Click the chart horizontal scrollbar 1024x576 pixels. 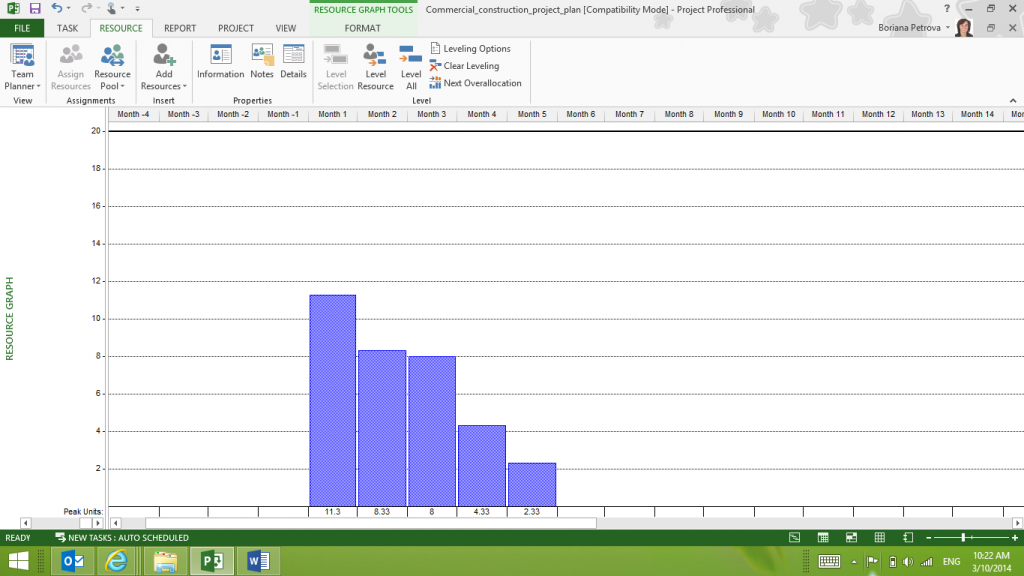371,523
